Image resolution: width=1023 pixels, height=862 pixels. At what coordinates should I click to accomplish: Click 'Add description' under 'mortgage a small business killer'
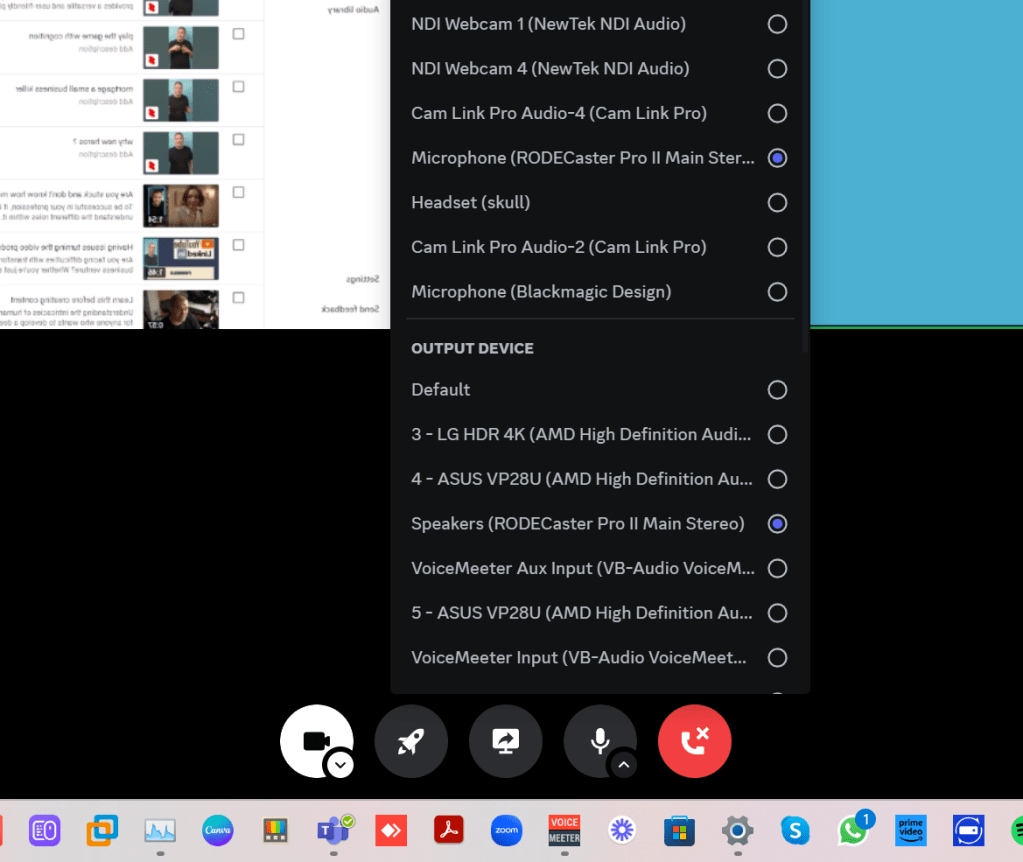(x=106, y=101)
